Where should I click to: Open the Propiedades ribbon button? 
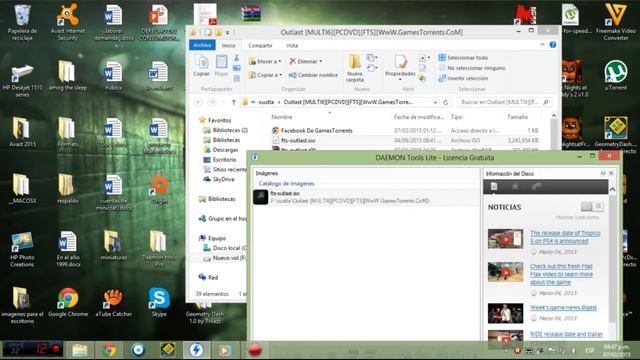[400, 68]
